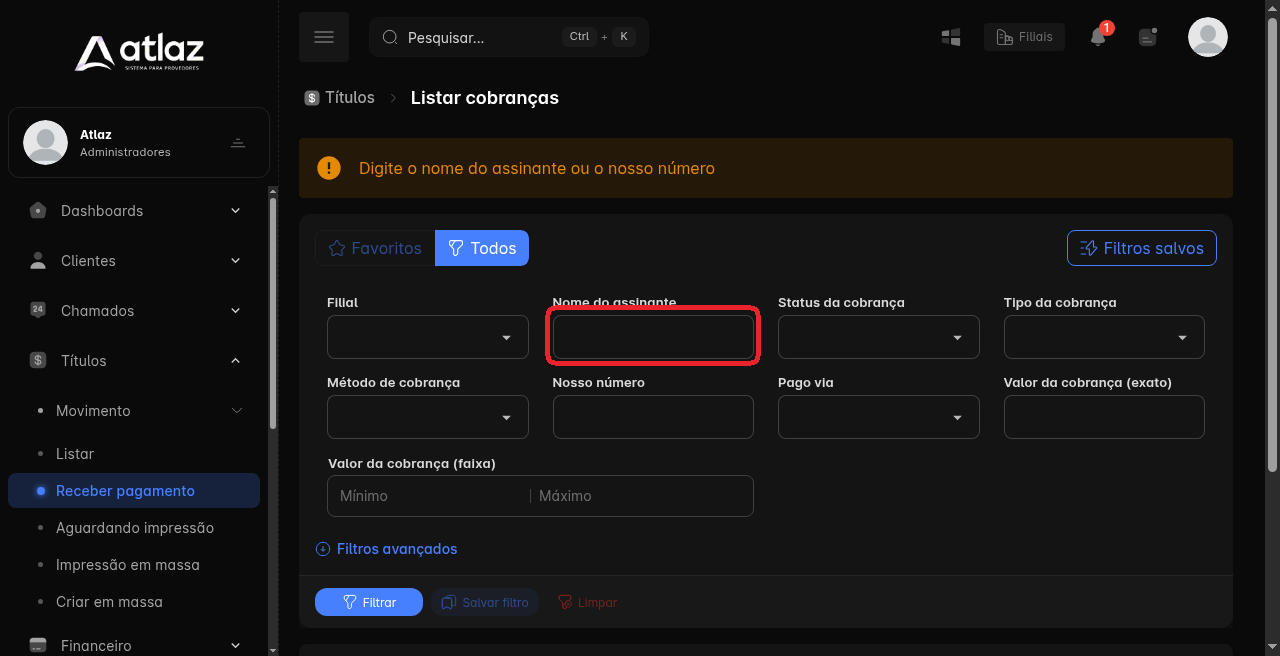Expand the Chamados menu

[x=236, y=310]
